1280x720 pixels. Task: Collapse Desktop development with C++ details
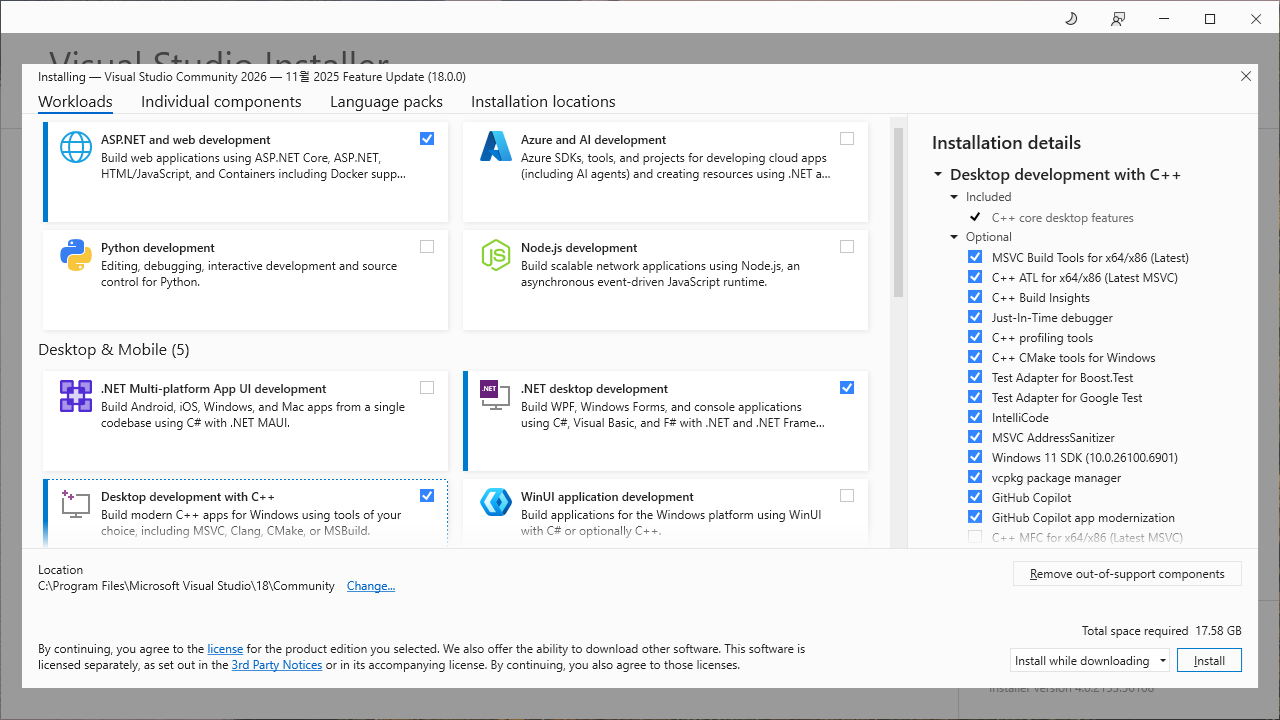point(938,175)
